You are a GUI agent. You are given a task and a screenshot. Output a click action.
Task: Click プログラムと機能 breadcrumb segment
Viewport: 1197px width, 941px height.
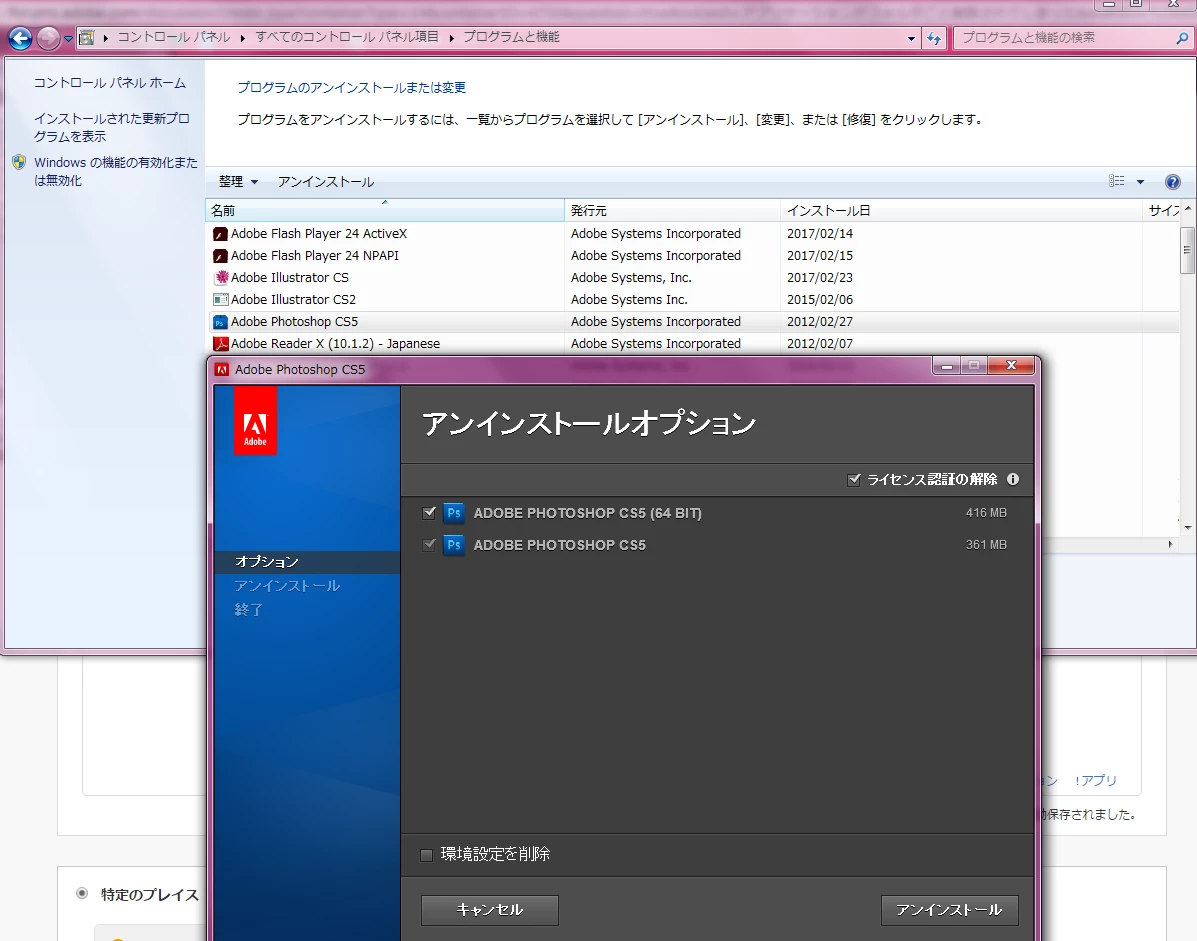click(511, 37)
